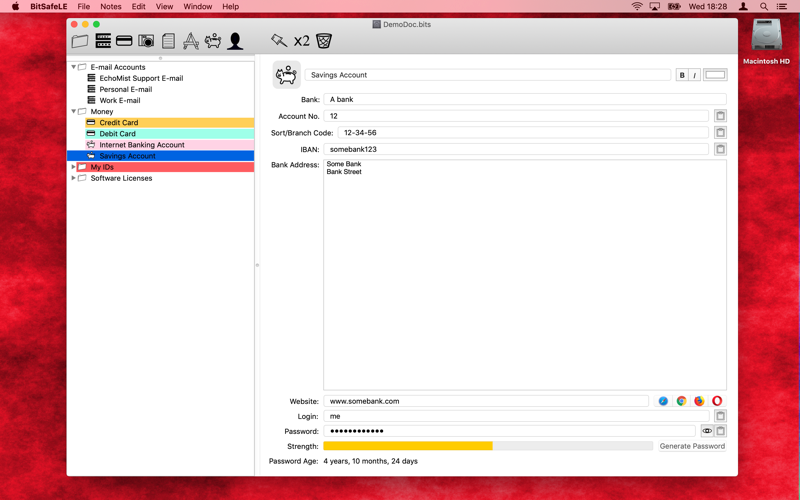Screen dimensions: 800x500
Task: Open the View menu
Action: [164, 7]
